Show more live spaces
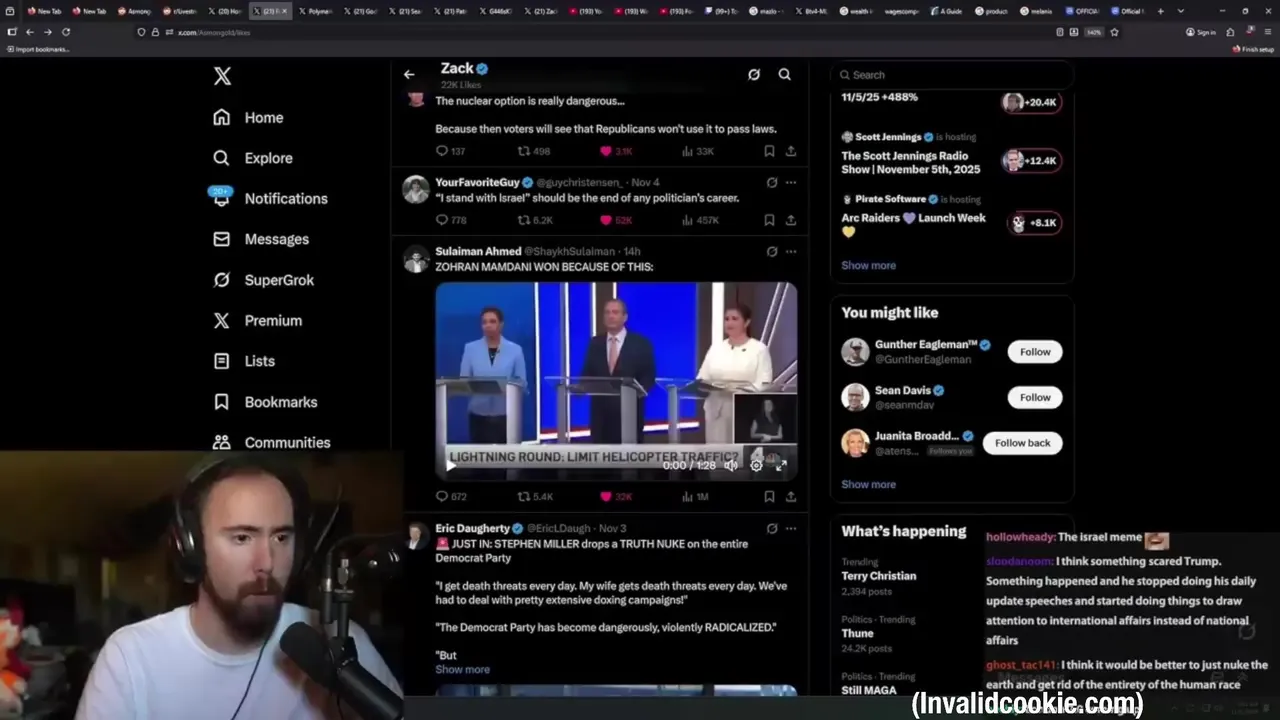 coord(868,265)
